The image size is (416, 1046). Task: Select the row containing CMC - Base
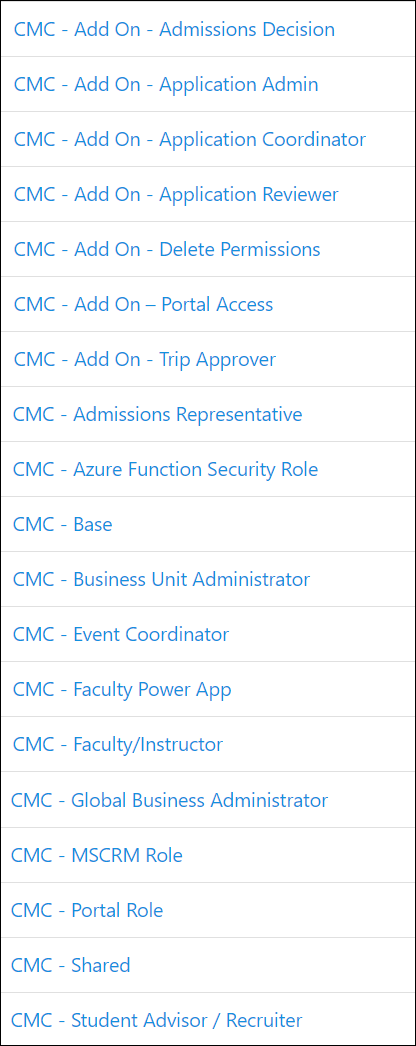[x=208, y=524]
